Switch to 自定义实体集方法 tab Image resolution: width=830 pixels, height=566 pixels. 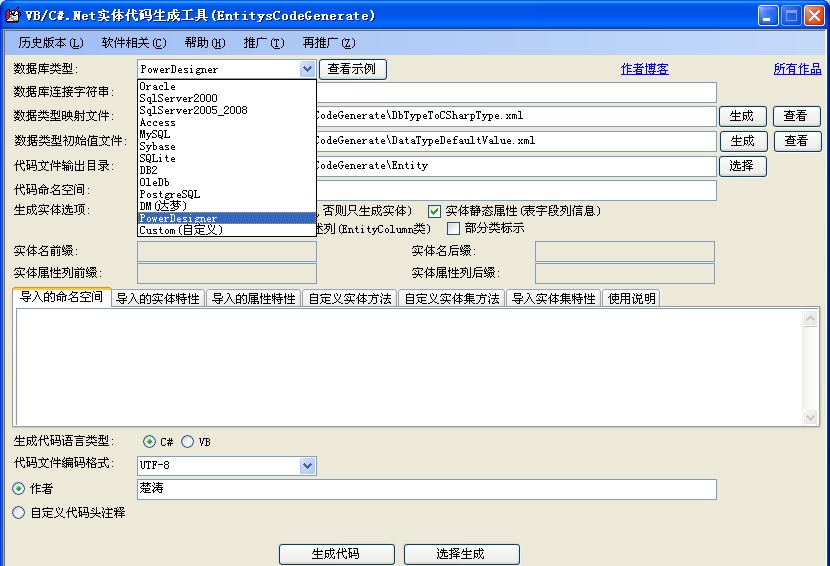coord(452,299)
